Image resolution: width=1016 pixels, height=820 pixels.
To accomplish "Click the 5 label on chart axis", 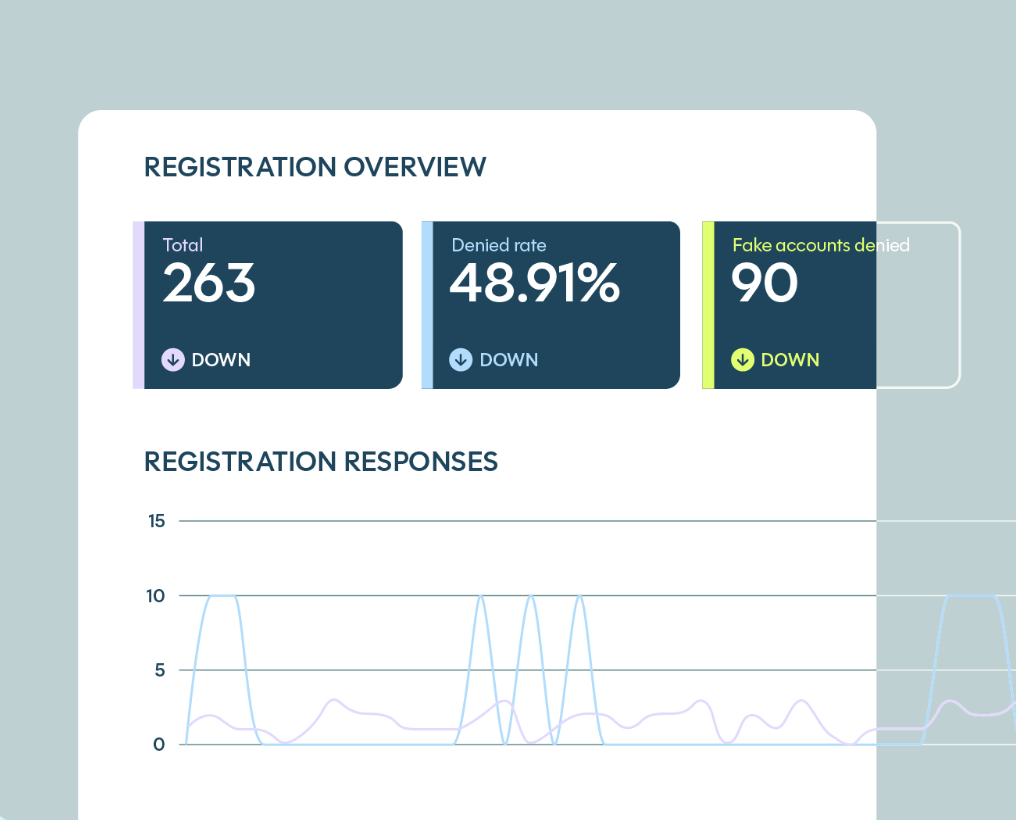I will tap(159, 670).
